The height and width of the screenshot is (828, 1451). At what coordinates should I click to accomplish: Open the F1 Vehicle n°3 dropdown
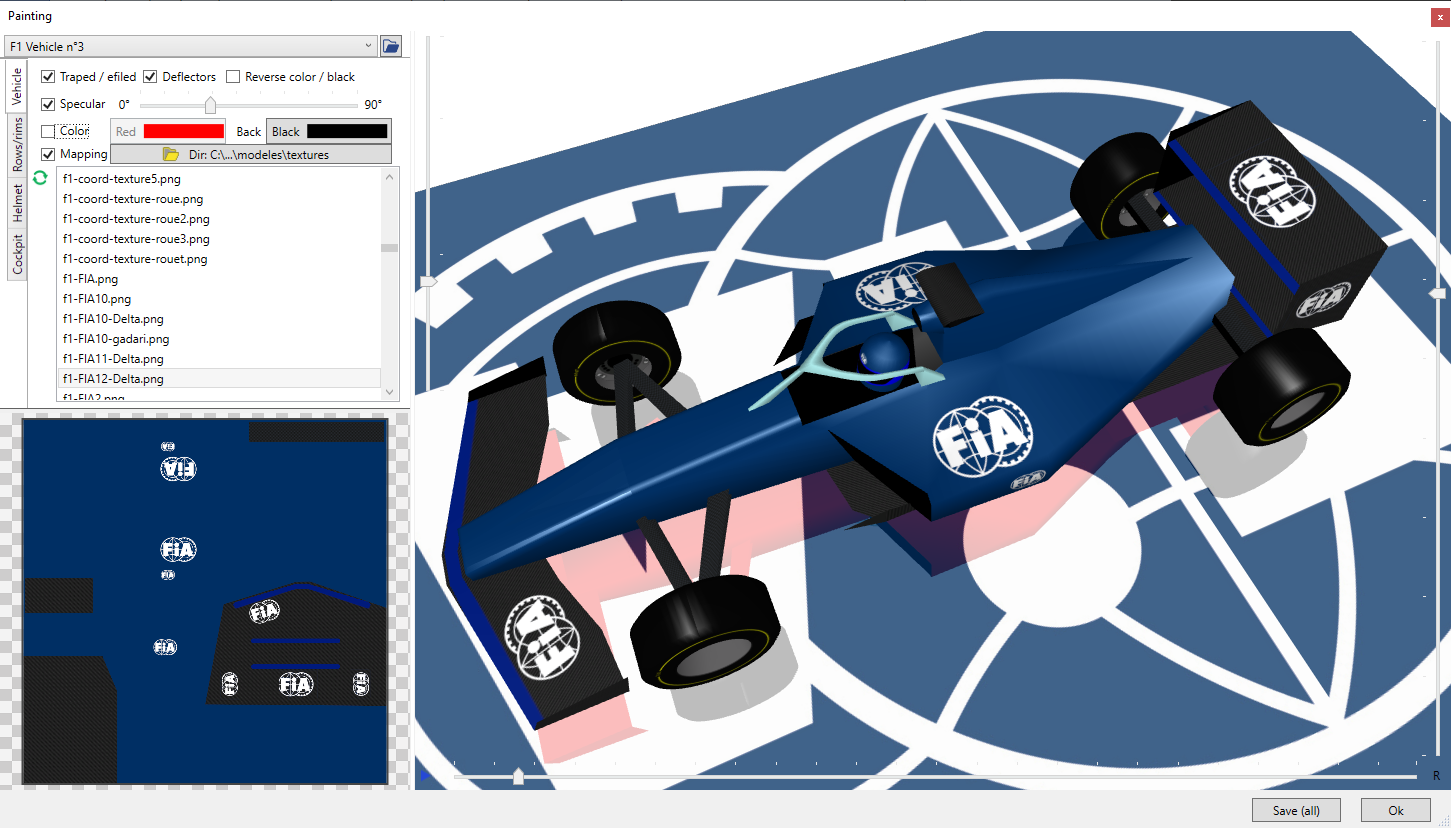(x=190, y=46)
